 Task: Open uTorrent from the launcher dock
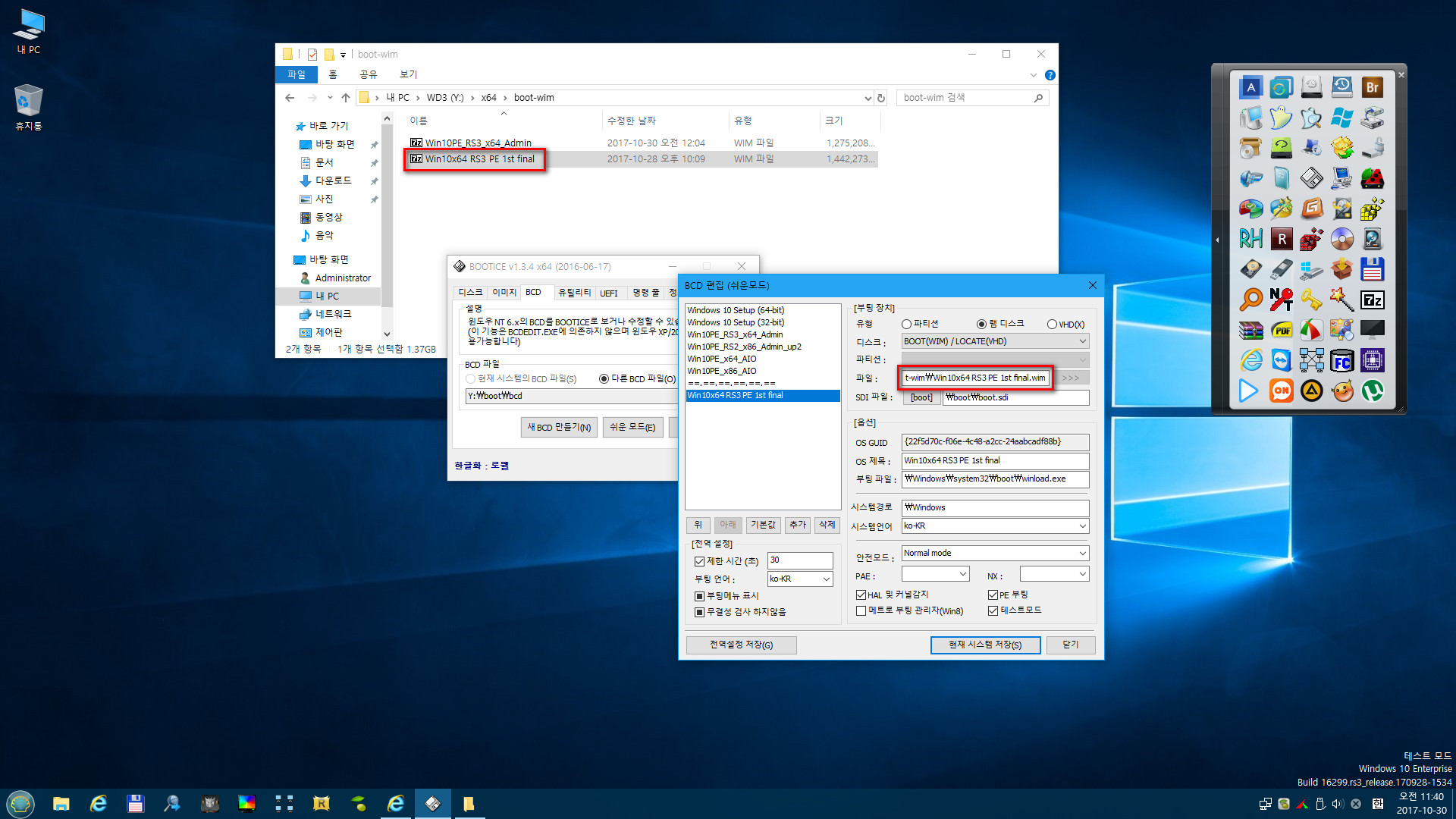pyautogui.click(x=1372, y=391)
